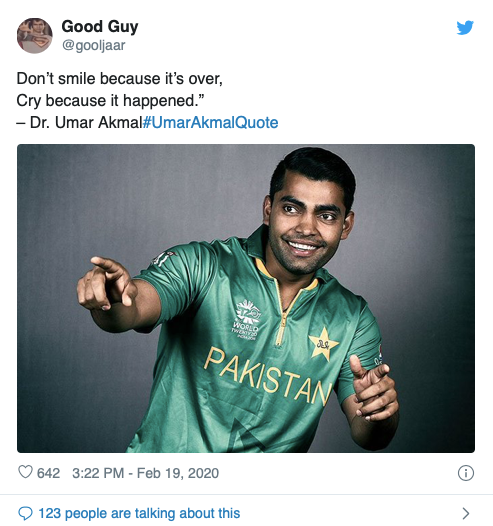The width and height of the screenshot is (493, 526).
Task: Open the tweet info circle icon
Action: (466, 473)
